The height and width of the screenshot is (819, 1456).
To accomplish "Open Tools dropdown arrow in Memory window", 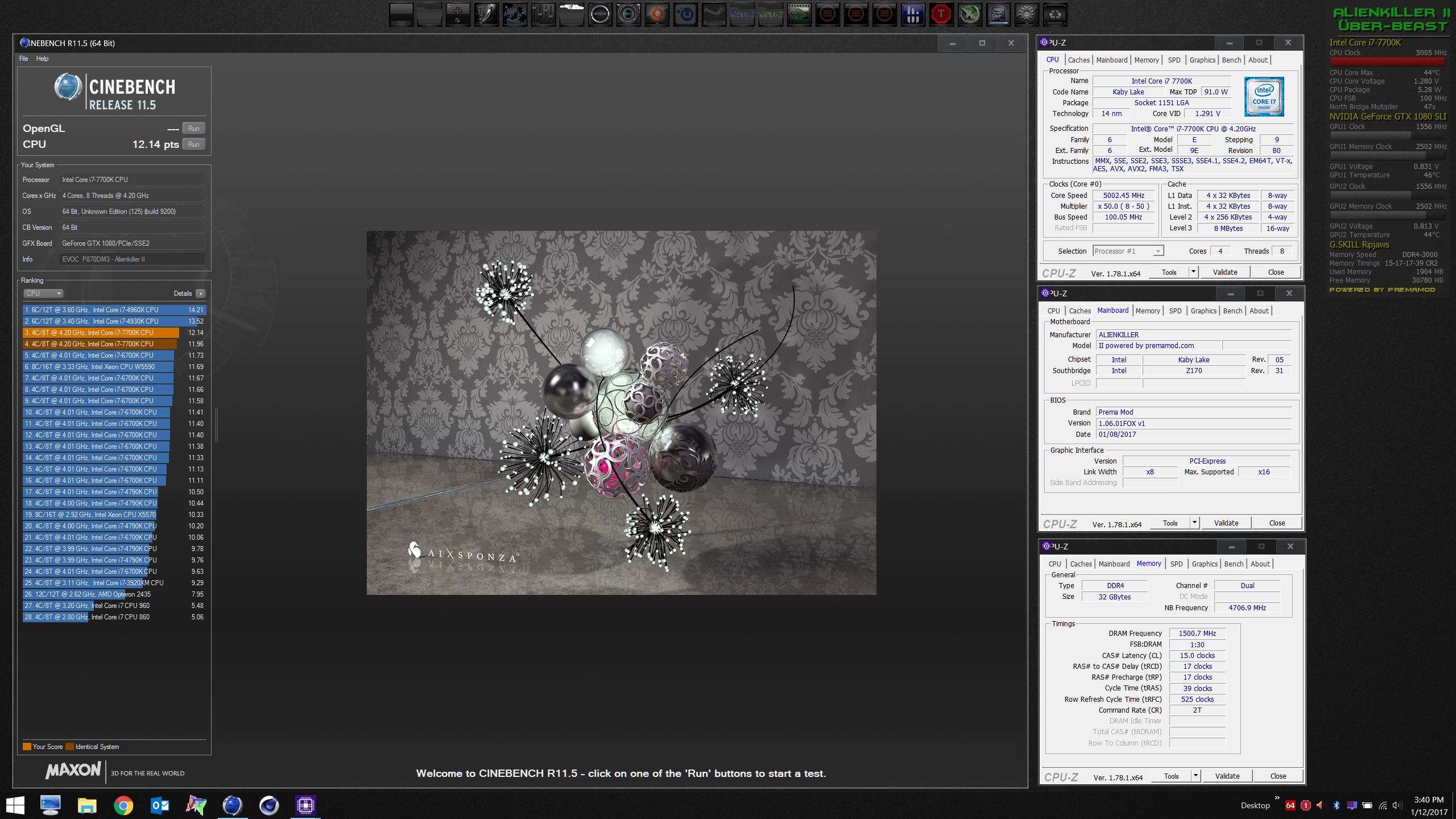I will pyautogui.click(x=1196, y=776).
